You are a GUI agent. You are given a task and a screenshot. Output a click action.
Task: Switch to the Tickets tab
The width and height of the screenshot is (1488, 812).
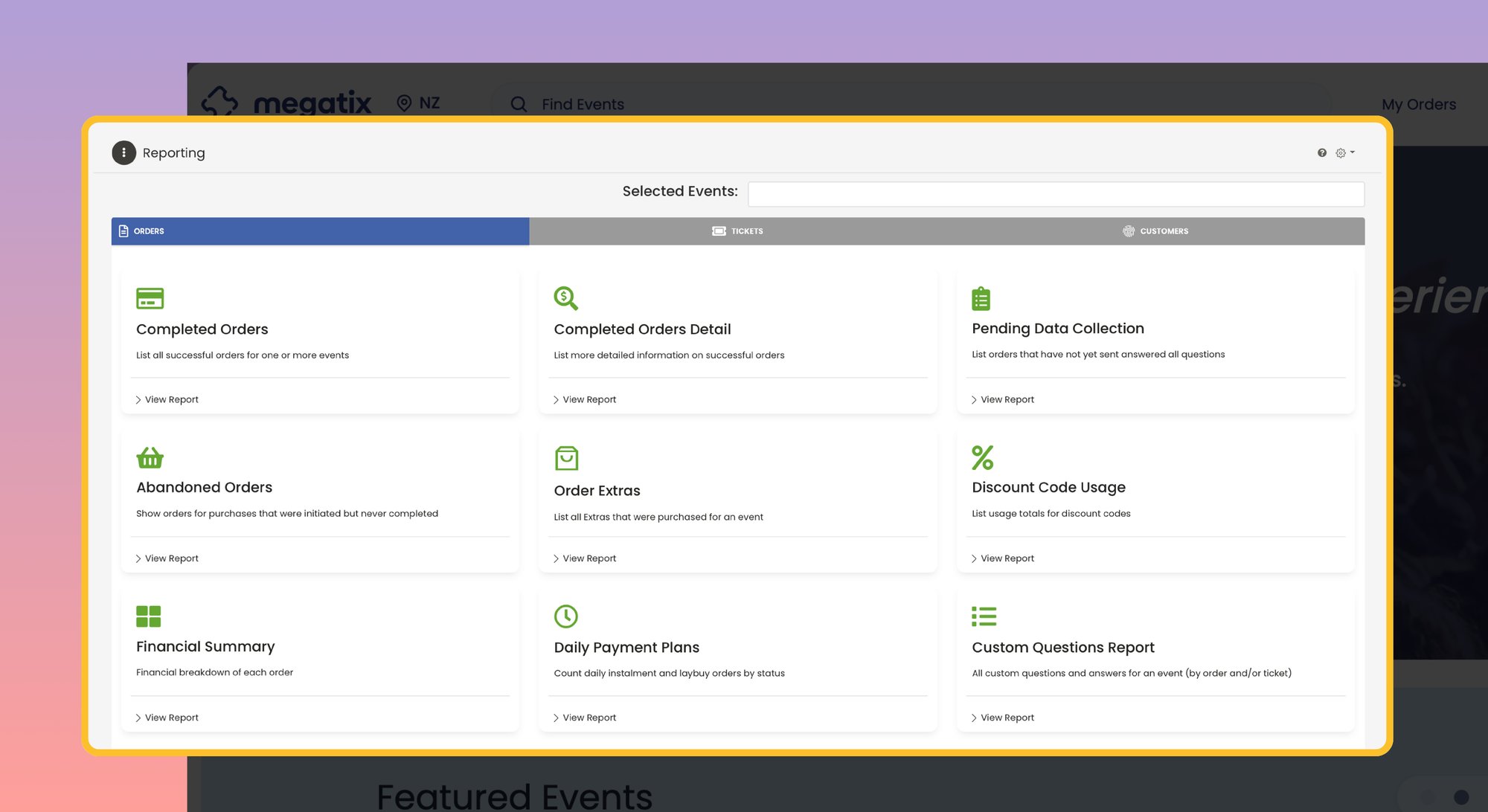click(738, 231)
